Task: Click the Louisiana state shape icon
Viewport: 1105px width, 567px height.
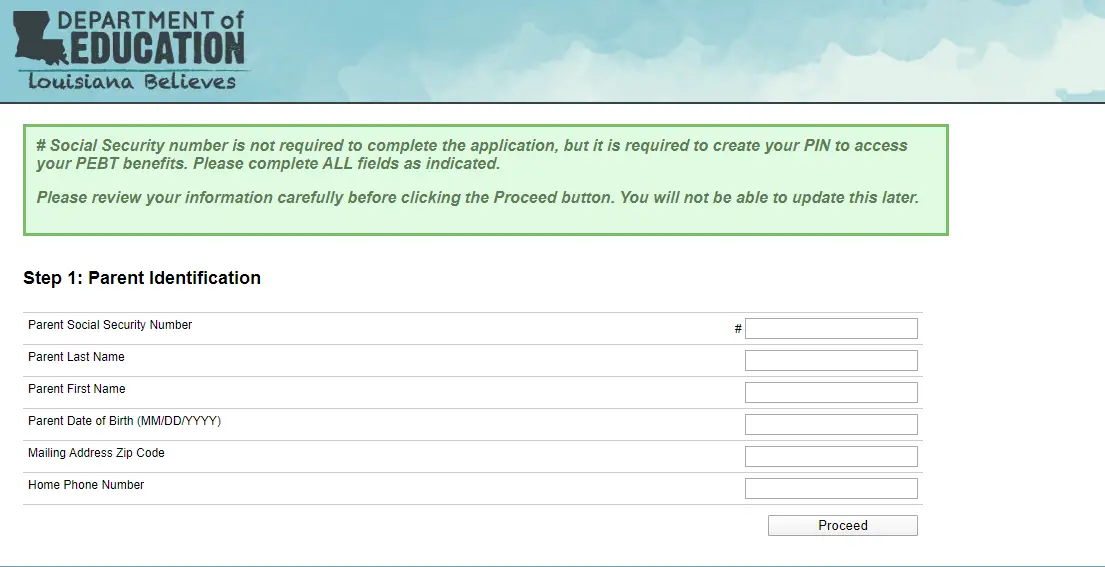Action: tap(40, 40)
